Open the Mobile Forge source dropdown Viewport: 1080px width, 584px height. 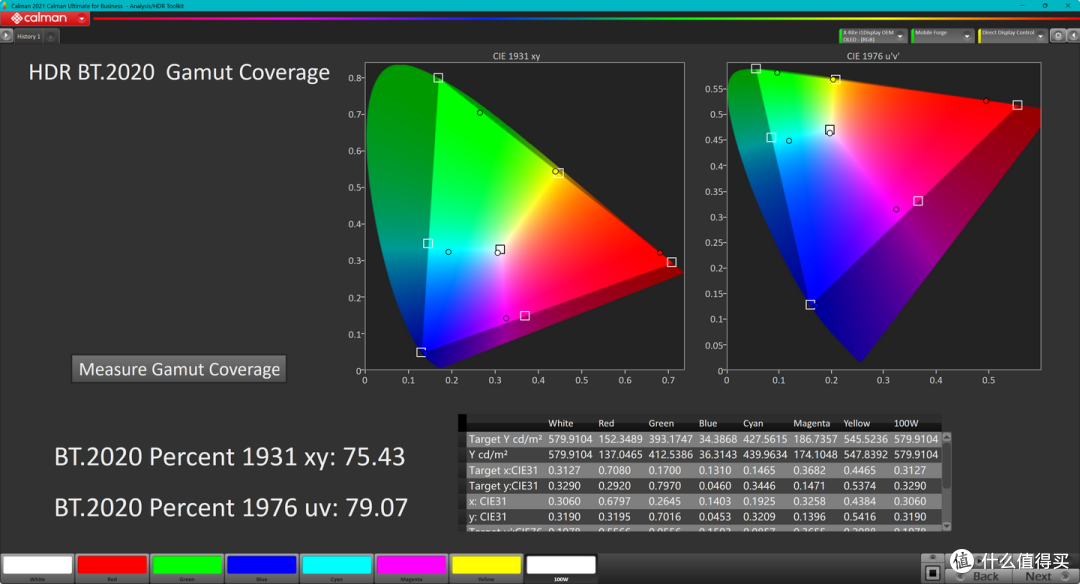tap(966, 36)
